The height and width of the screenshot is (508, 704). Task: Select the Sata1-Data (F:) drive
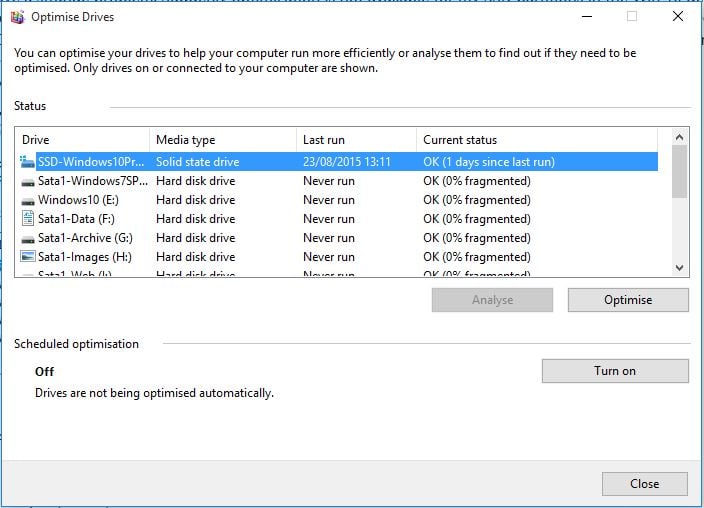click(x=339, y=219)
